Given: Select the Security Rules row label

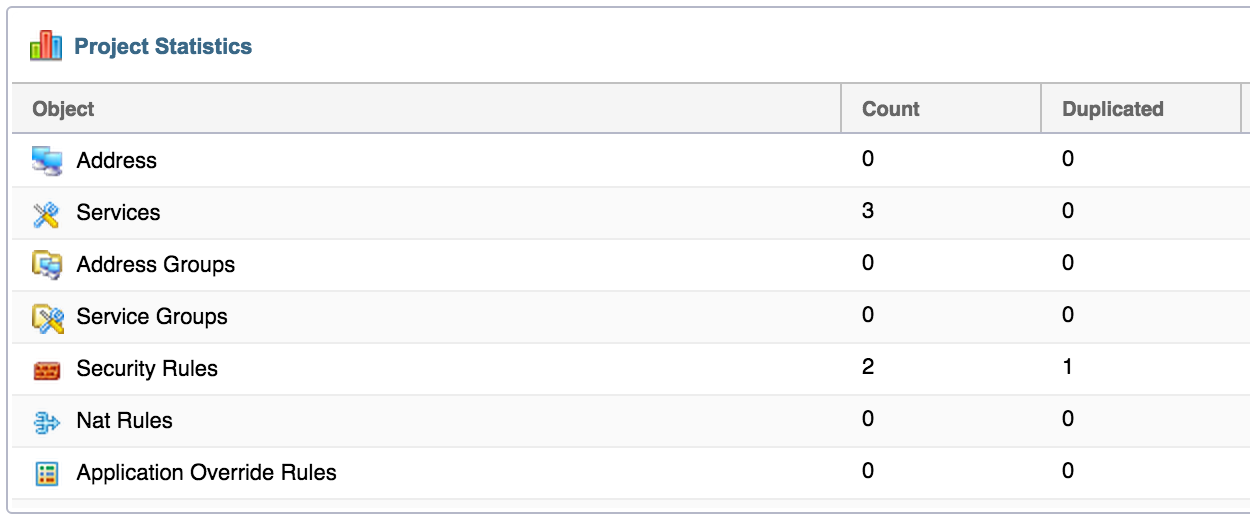Looking at the screenshot, I should (147, 369).
